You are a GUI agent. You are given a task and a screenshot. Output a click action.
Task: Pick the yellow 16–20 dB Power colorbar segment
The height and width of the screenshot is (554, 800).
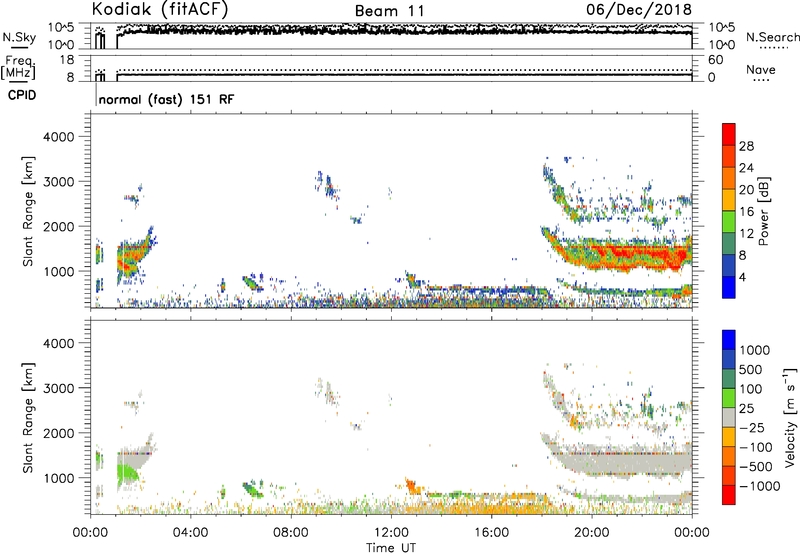pyautogui.click(x=729, y=200)
